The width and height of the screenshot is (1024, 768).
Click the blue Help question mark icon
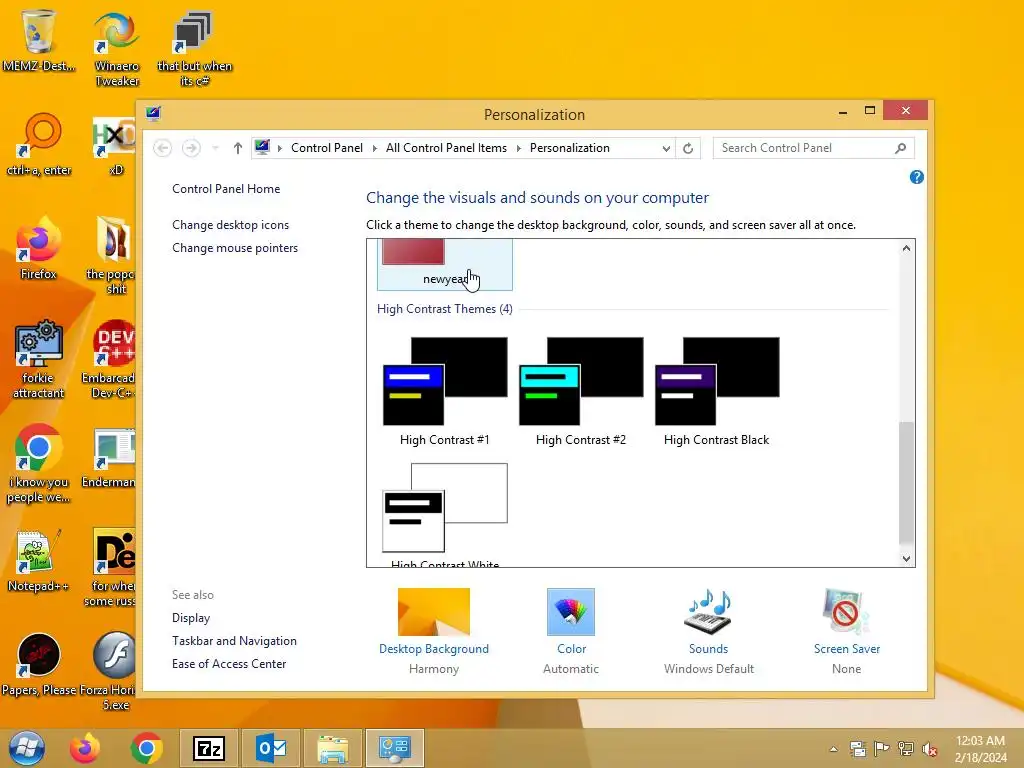(x=916, y=177)
